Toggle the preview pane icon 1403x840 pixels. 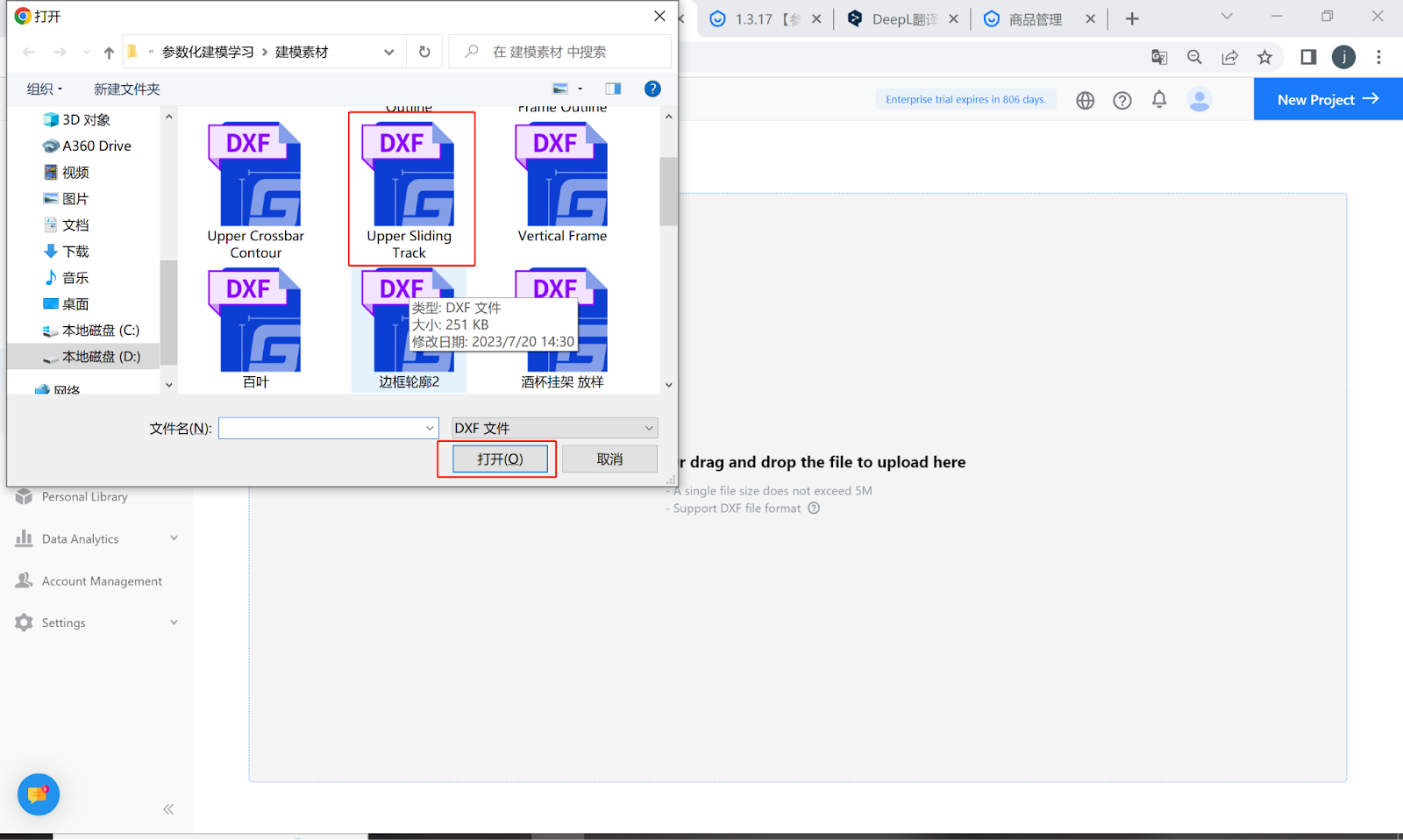click(613, 89)
